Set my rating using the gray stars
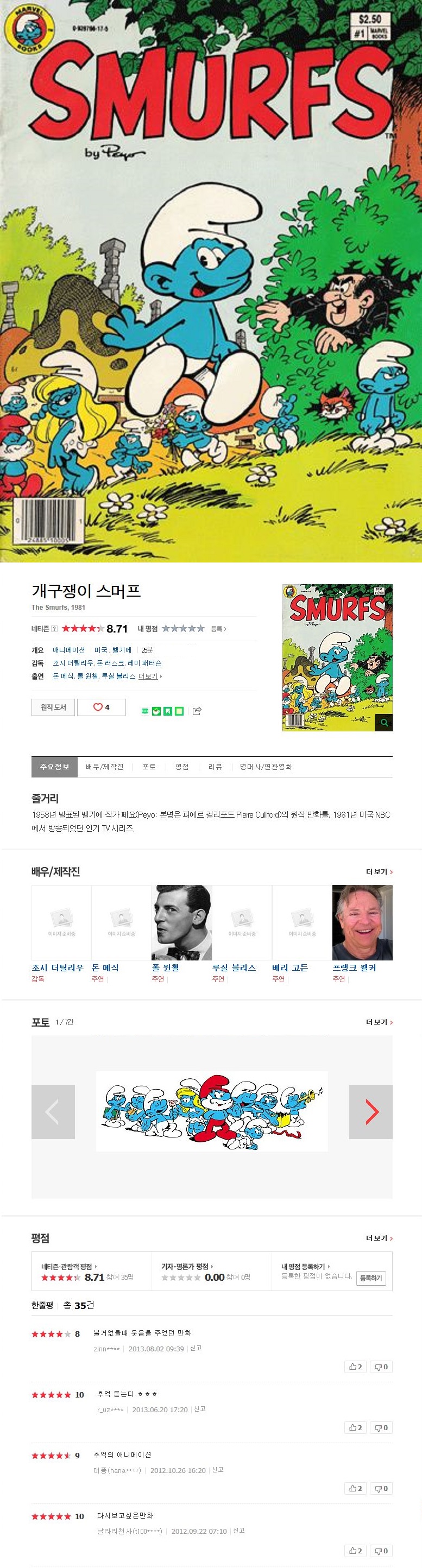The image size is (422, 1568). [182, 629]
